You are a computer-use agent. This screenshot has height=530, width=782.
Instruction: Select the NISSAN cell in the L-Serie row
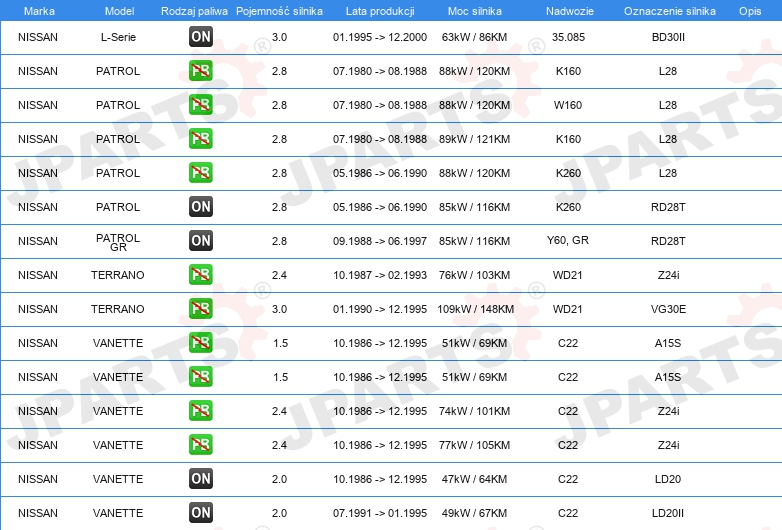click(38, 37)
